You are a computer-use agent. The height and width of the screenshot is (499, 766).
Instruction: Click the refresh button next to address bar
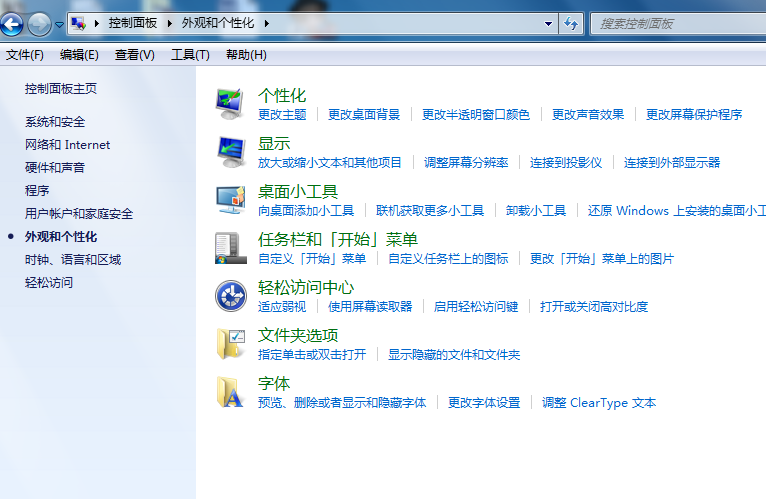point(571,23)
